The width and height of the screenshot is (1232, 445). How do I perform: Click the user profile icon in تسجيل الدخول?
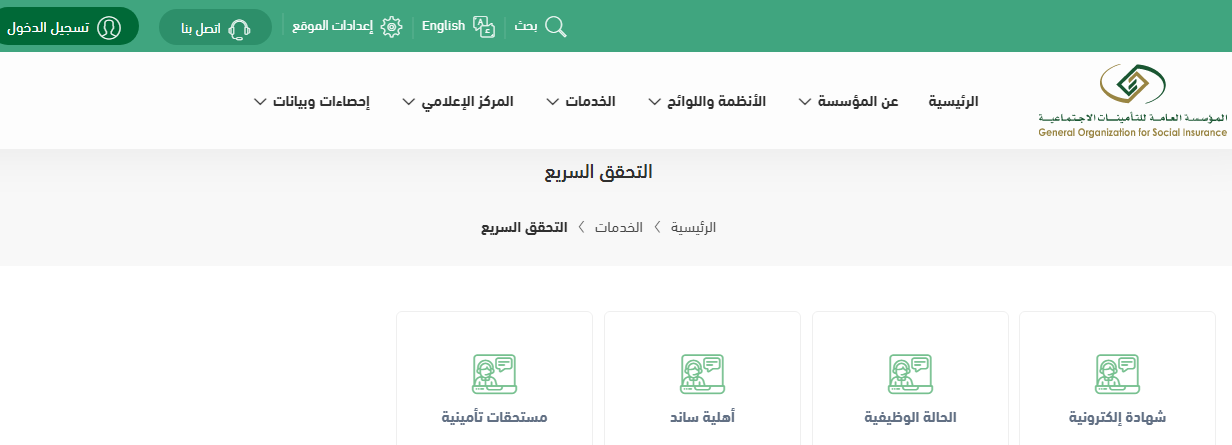pyautogui.click(x=109, y=27)
